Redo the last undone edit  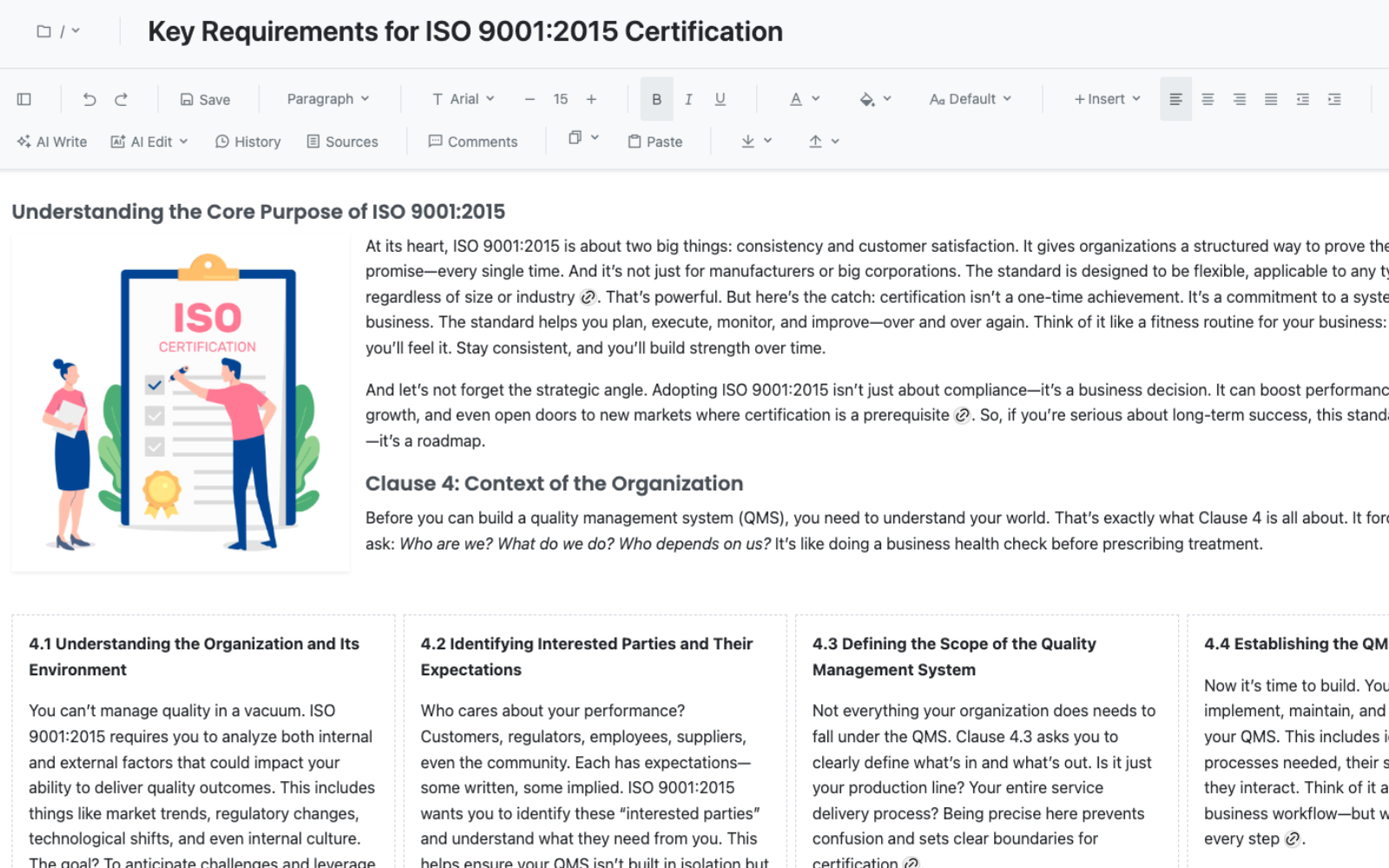tap(122, 99)
